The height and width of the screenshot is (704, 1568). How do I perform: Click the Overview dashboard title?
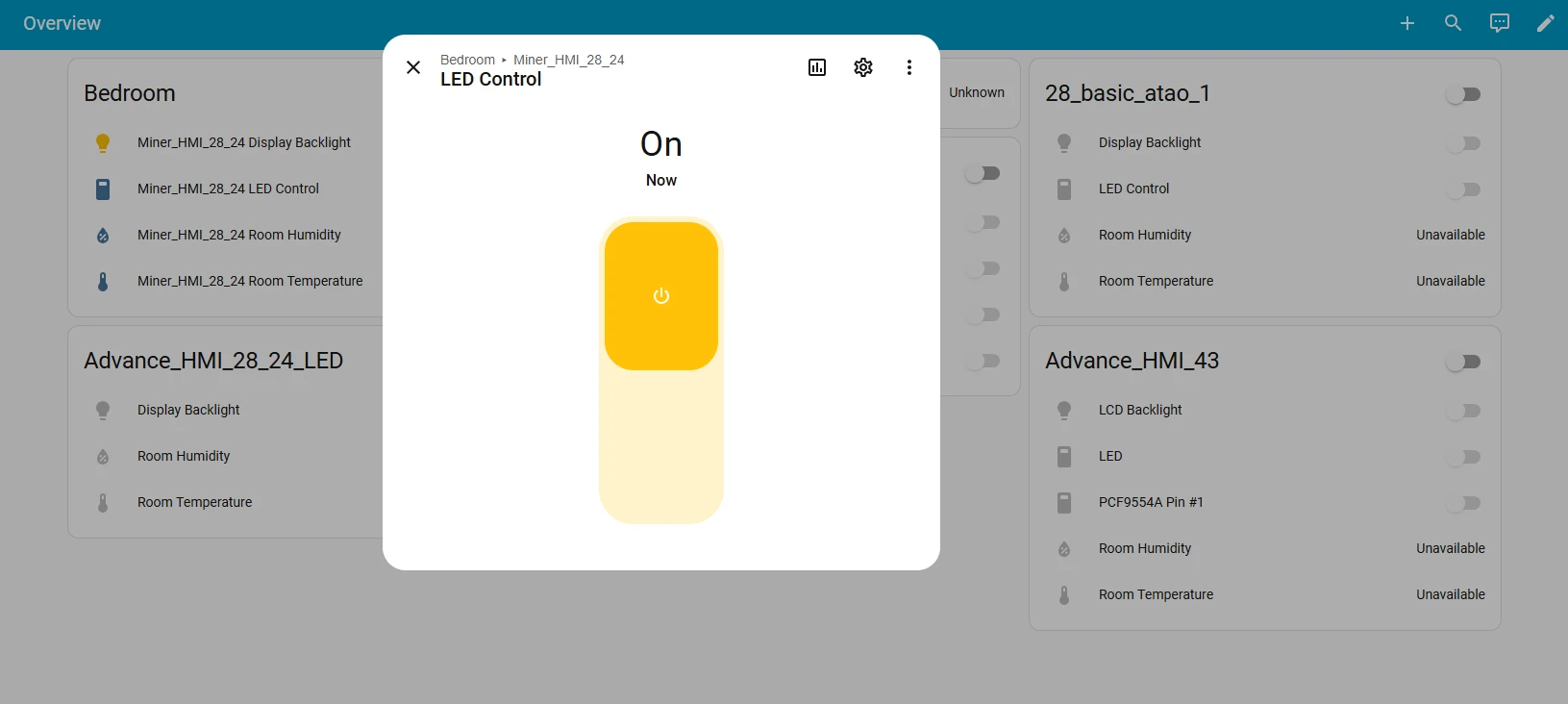(x=62, y=23)
